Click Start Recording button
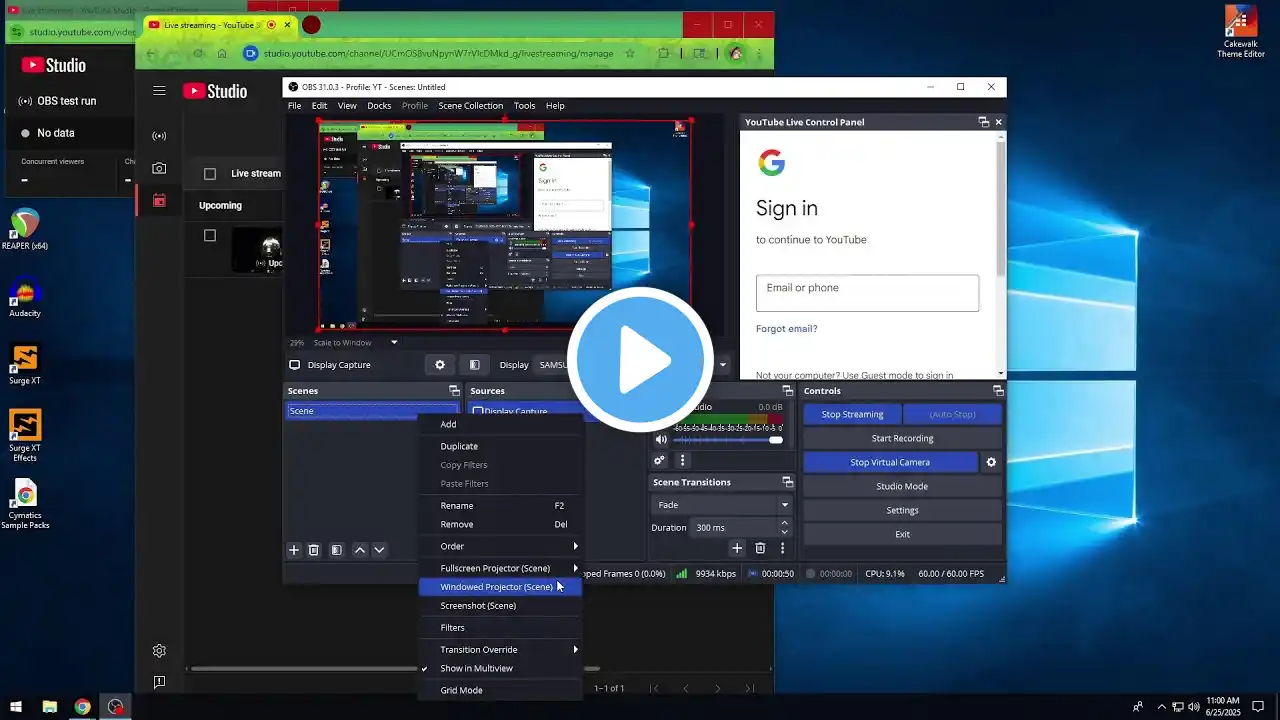1280x720 pixels. click(903, 438)
